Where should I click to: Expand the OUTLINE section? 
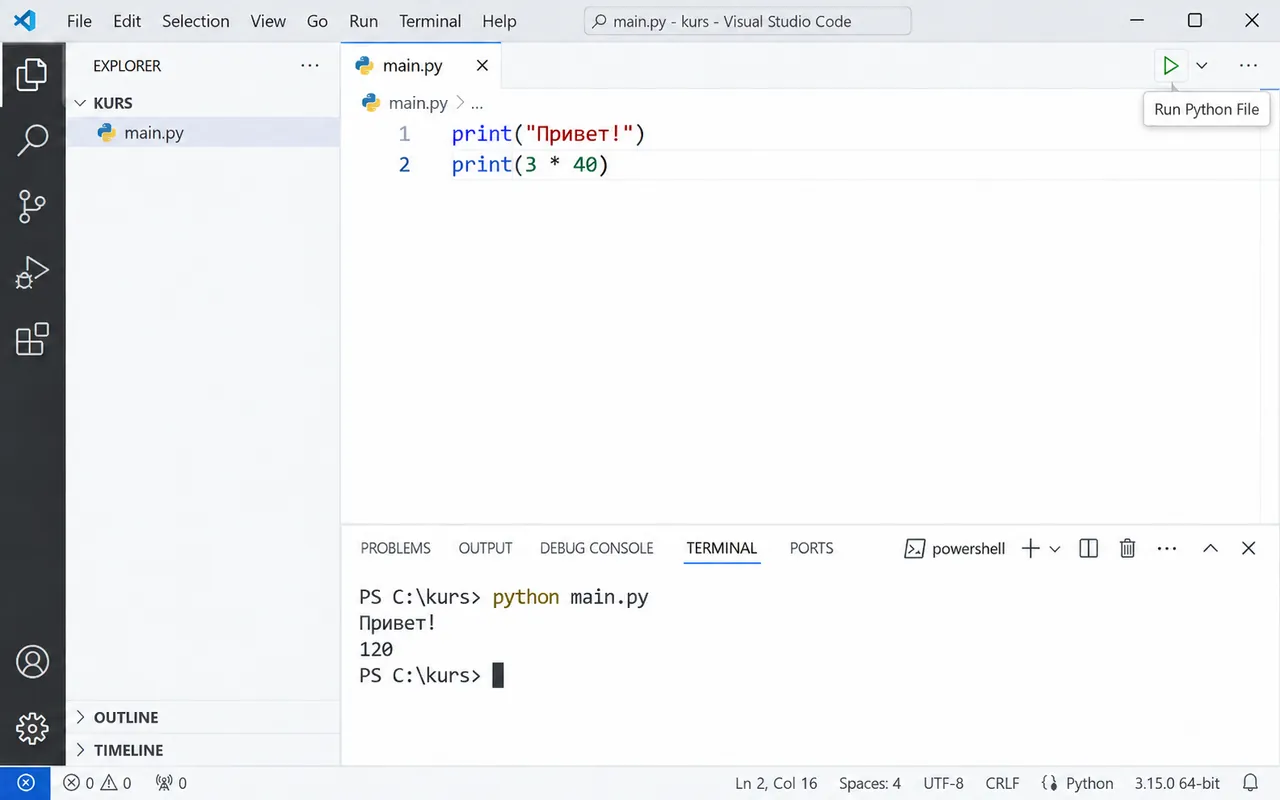click(203, 717)
